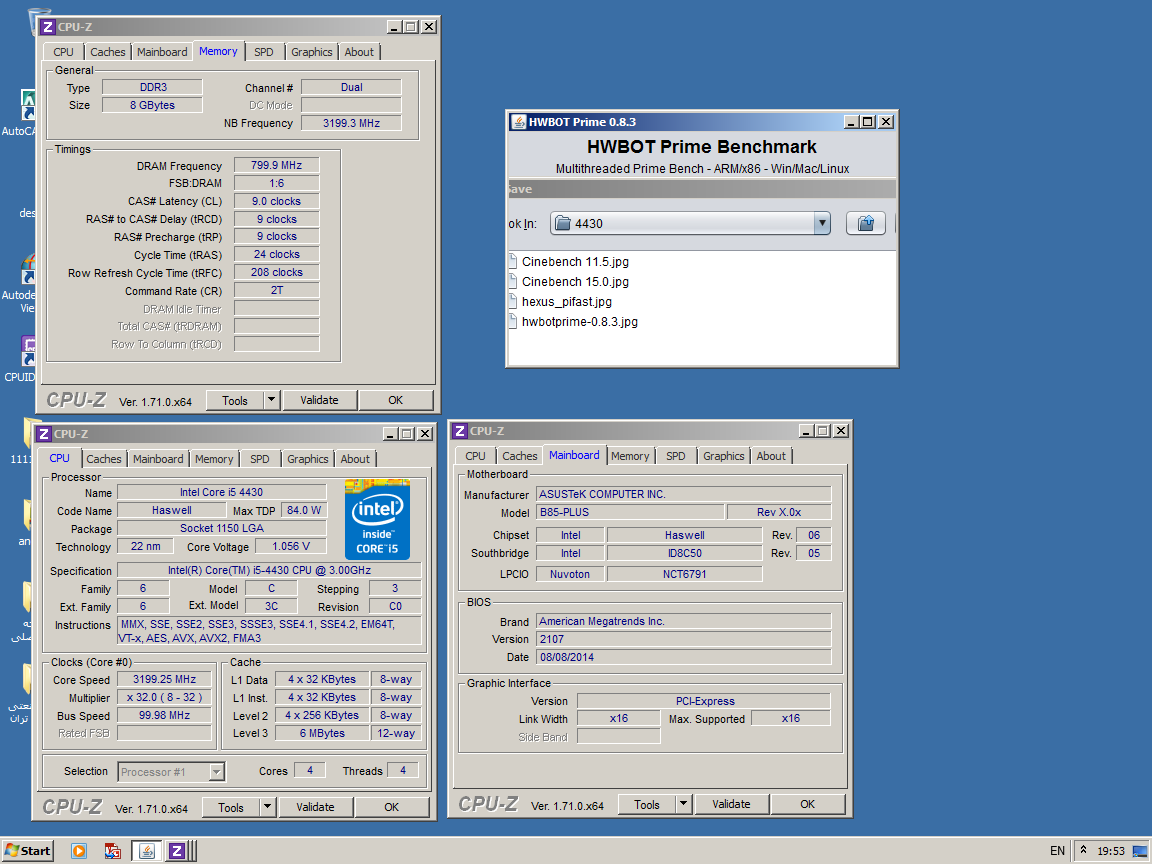Click the B85-PLUS model field

pyautogui.click(x=630, y=512)
